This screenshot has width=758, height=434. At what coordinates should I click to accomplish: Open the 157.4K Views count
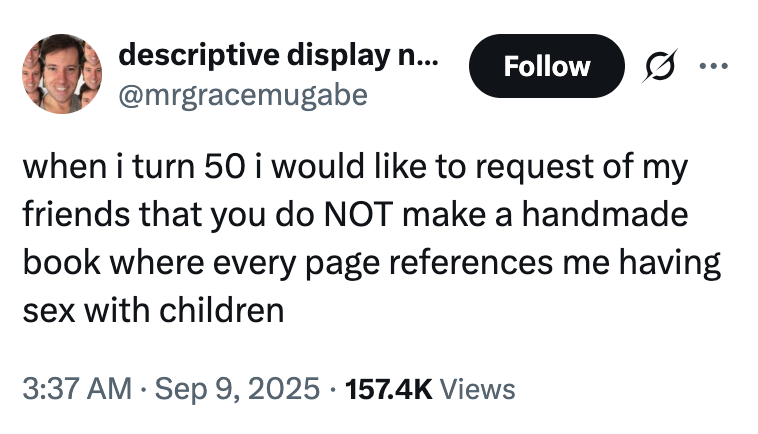(390, 387)
